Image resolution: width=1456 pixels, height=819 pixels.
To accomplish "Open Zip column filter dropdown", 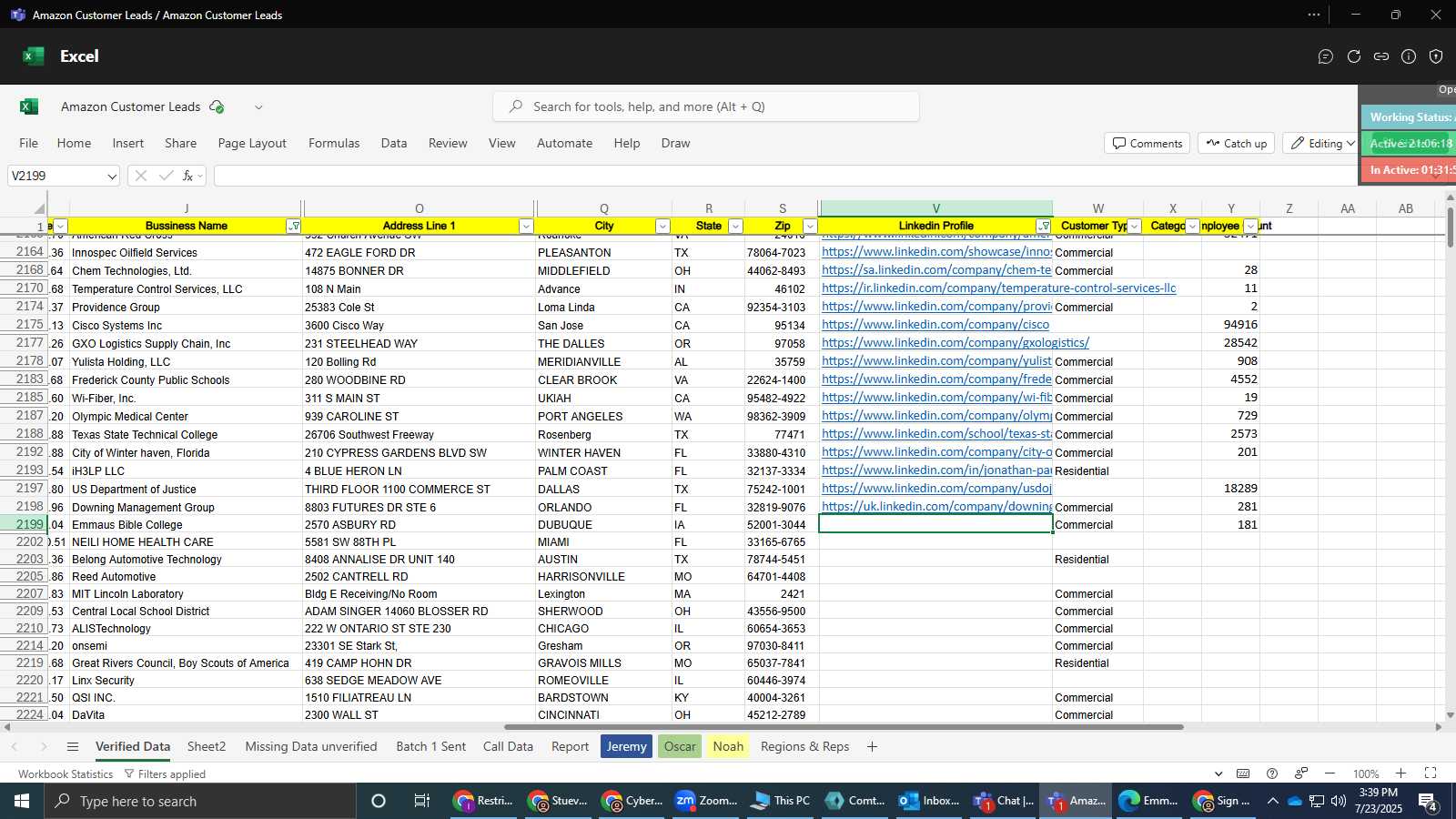I will click(x=810, y=227).
